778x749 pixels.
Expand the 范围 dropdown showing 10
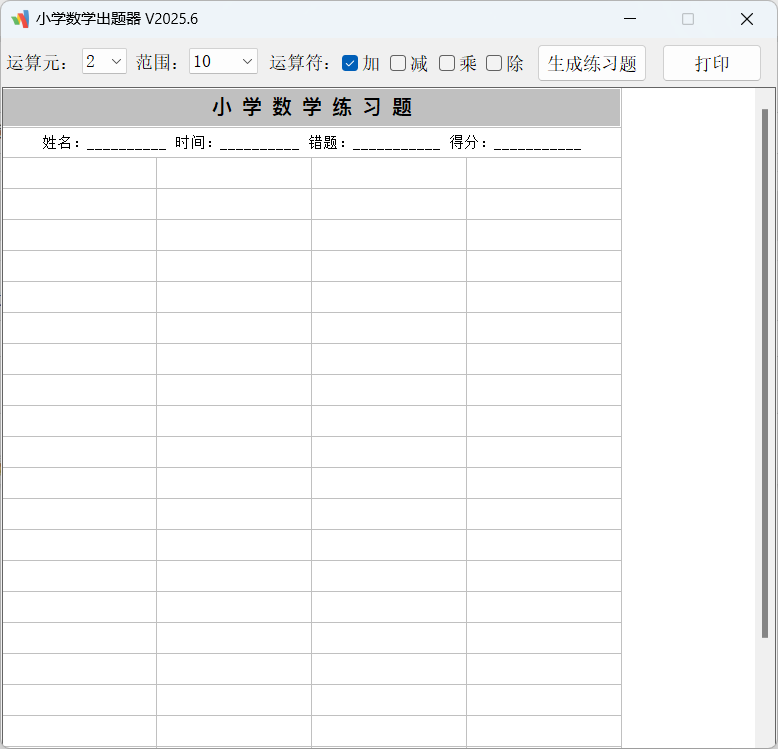pos(223,62)
